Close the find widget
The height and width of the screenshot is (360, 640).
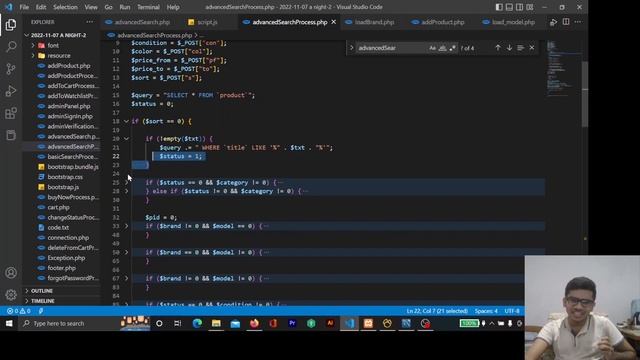532,48
